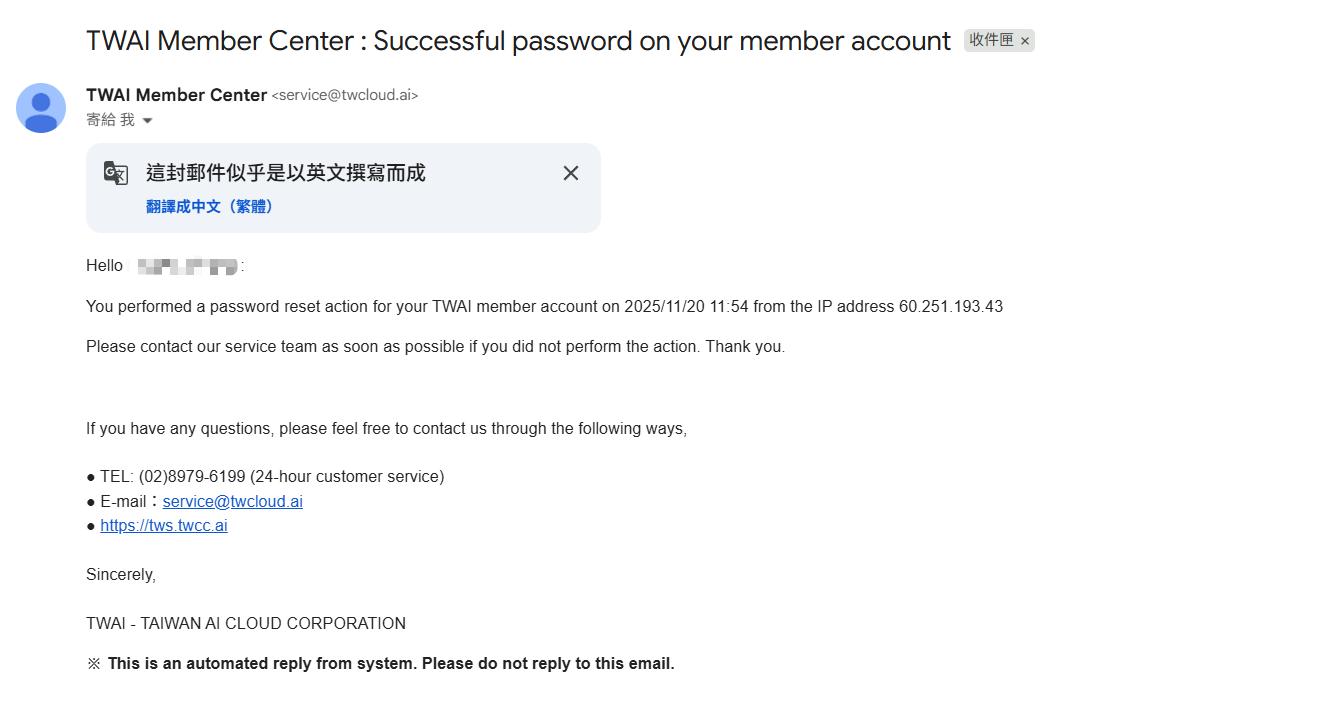Click the sender address in the email header

tap(345, 96)
